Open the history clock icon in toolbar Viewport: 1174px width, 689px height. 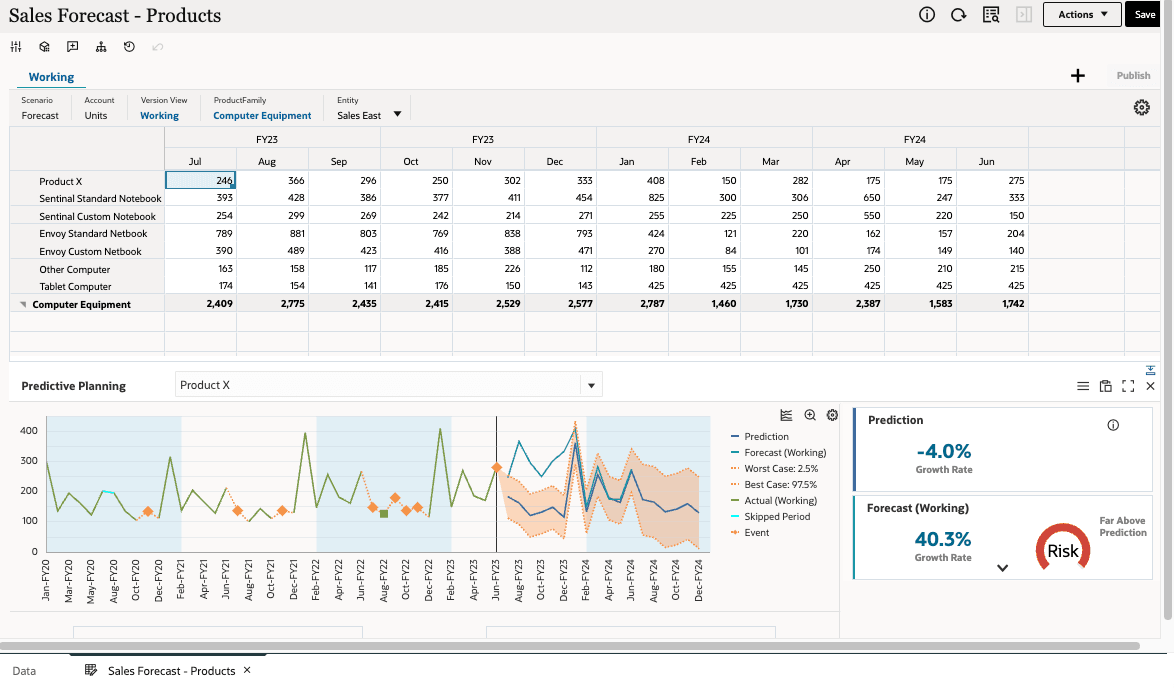tap(129, 47)
